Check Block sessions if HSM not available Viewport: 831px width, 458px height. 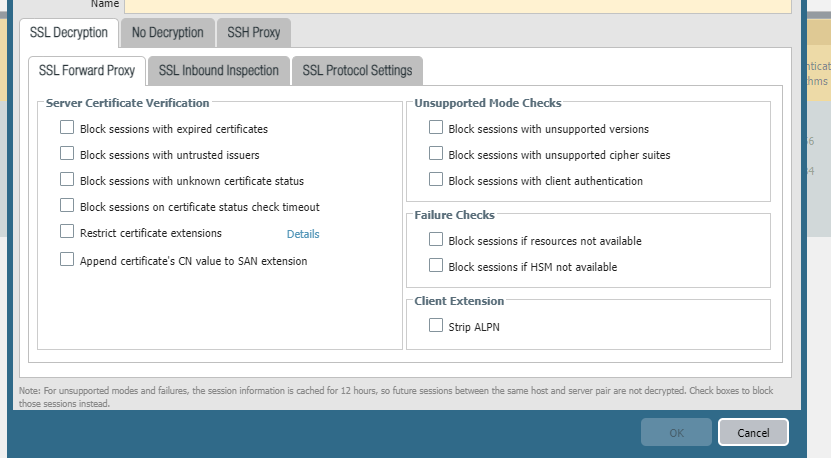[436, 266]
